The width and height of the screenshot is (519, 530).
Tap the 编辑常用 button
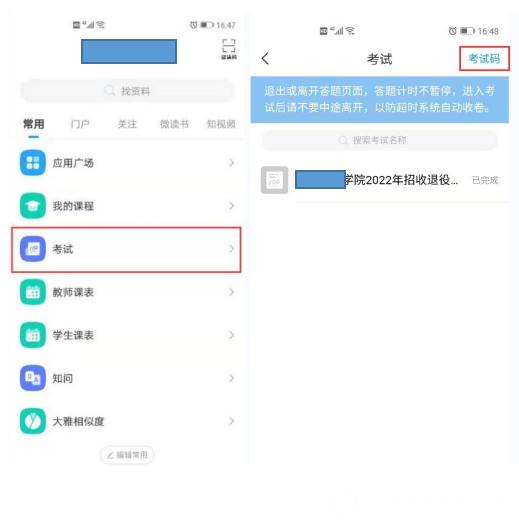pyautogui.click(x=127, y=455)
